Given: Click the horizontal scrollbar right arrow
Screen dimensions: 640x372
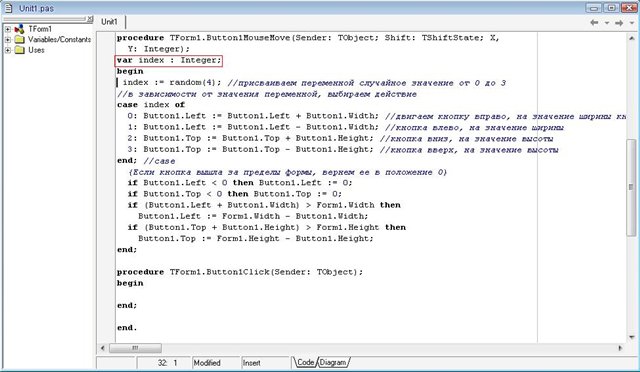Looking at the screenshot, I should 620,348.
